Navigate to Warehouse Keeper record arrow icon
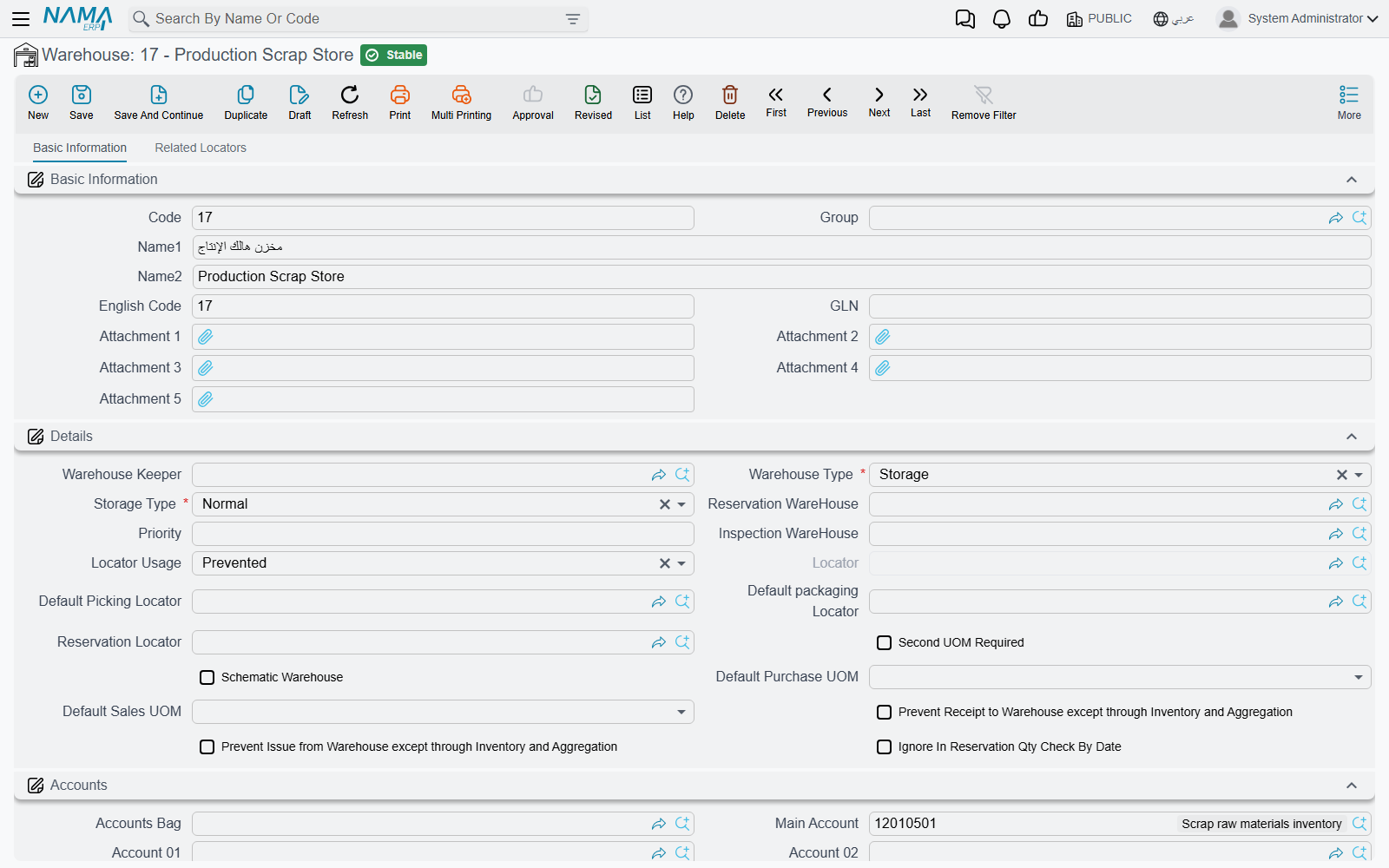 point(659,475)
